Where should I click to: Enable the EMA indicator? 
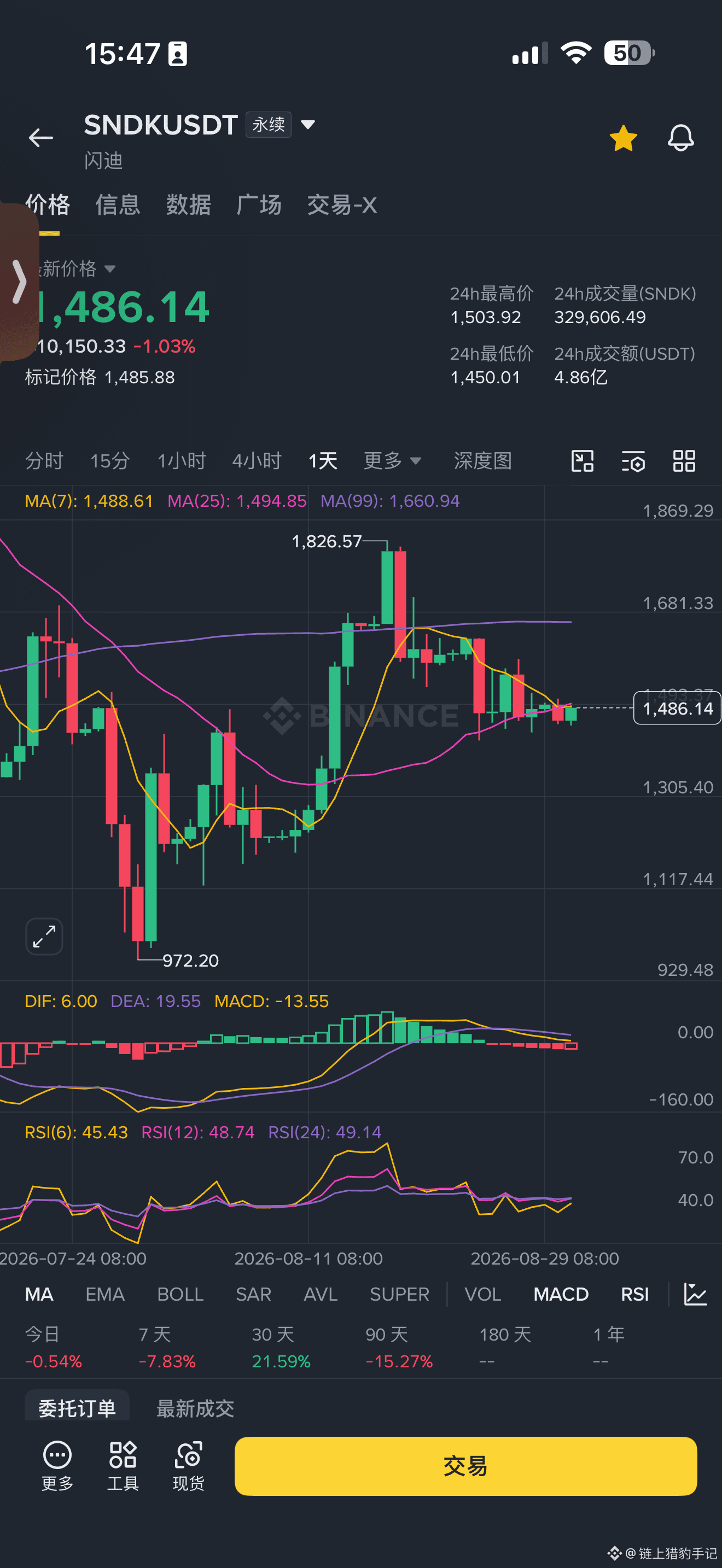tap(104, 1294)
